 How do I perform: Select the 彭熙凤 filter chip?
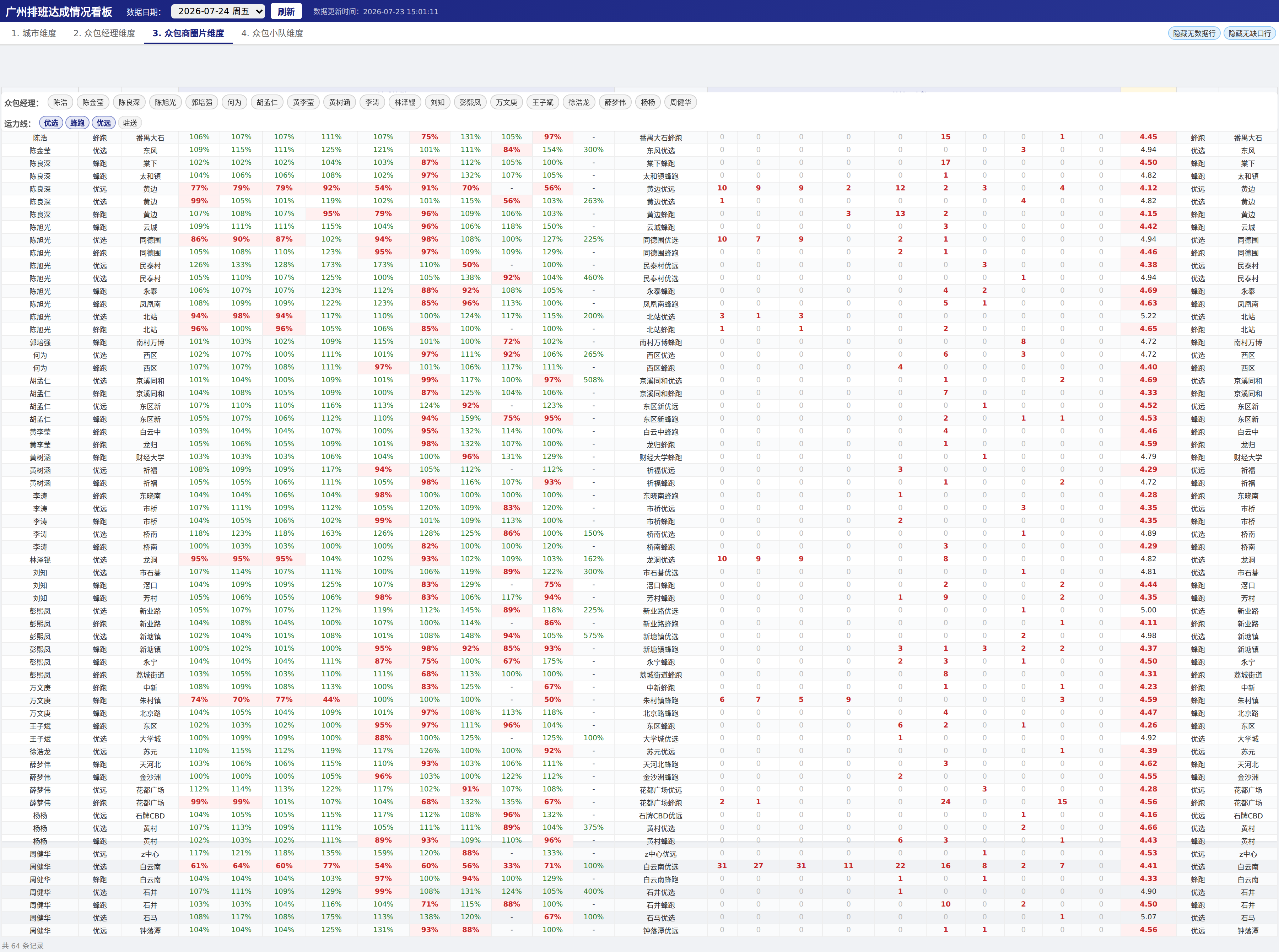pos(470,103)
